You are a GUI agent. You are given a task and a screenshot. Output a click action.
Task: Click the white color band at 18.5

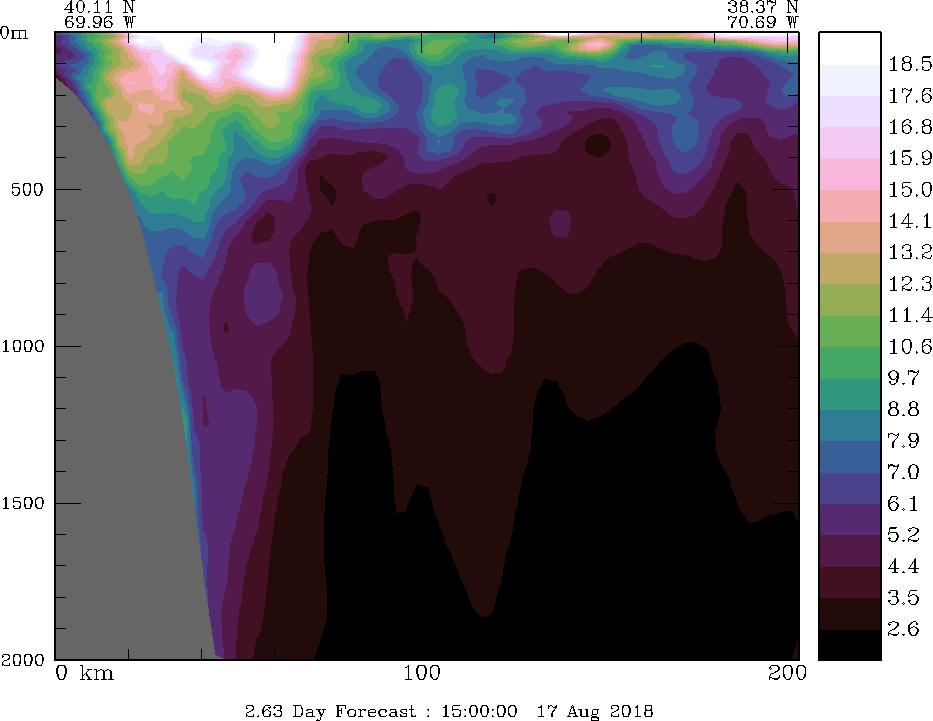click(x=850, y=48)
